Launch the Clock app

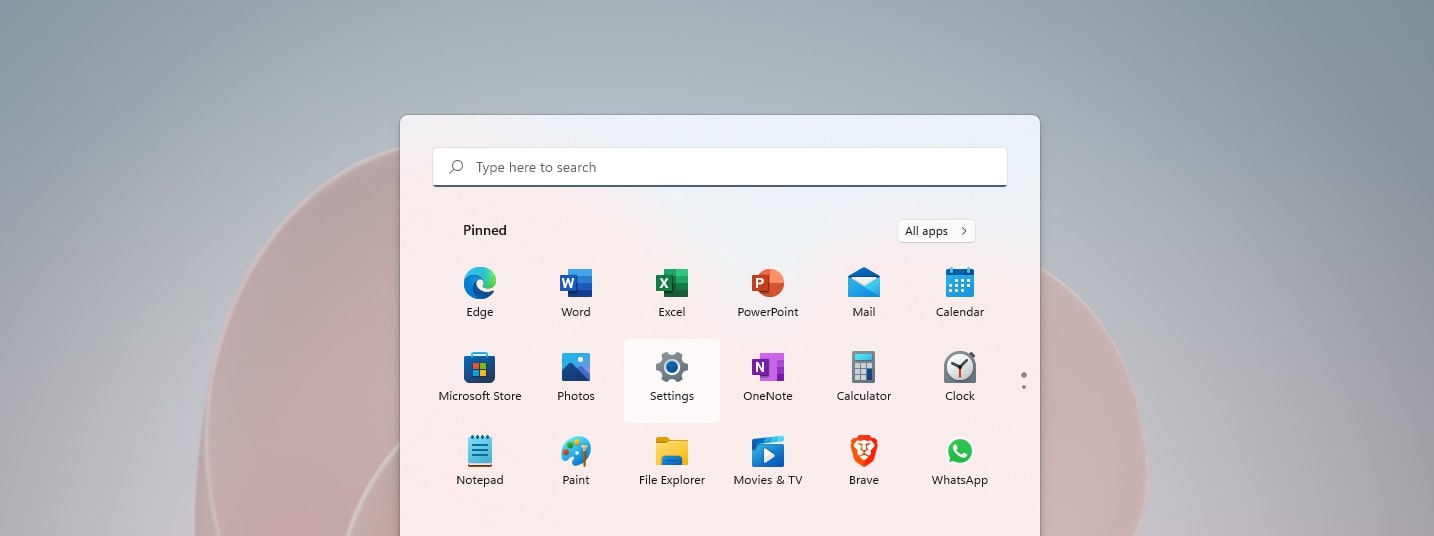click(x=960, y=368)
